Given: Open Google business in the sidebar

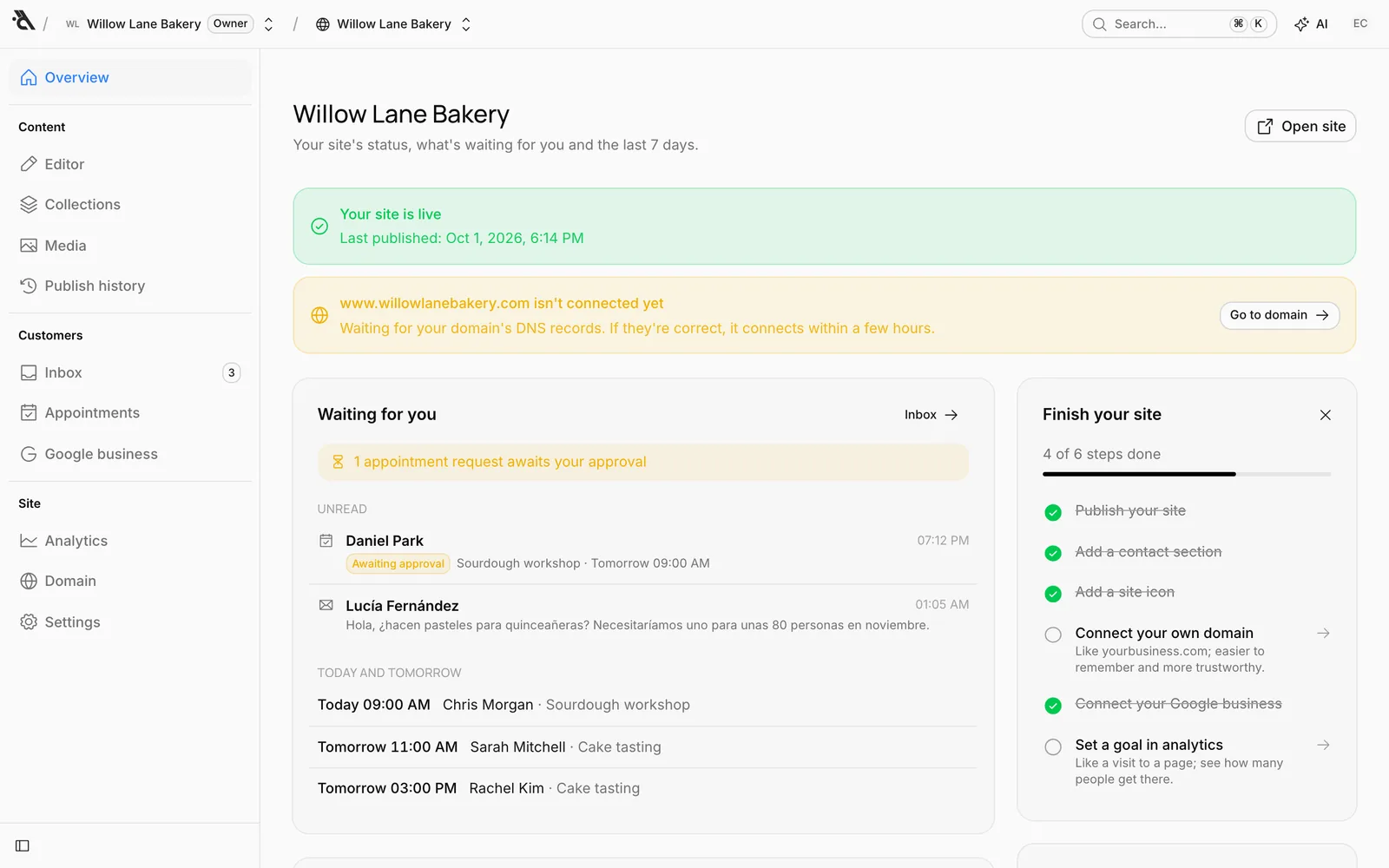Looking at the screenshot, I should pos(130,454).
